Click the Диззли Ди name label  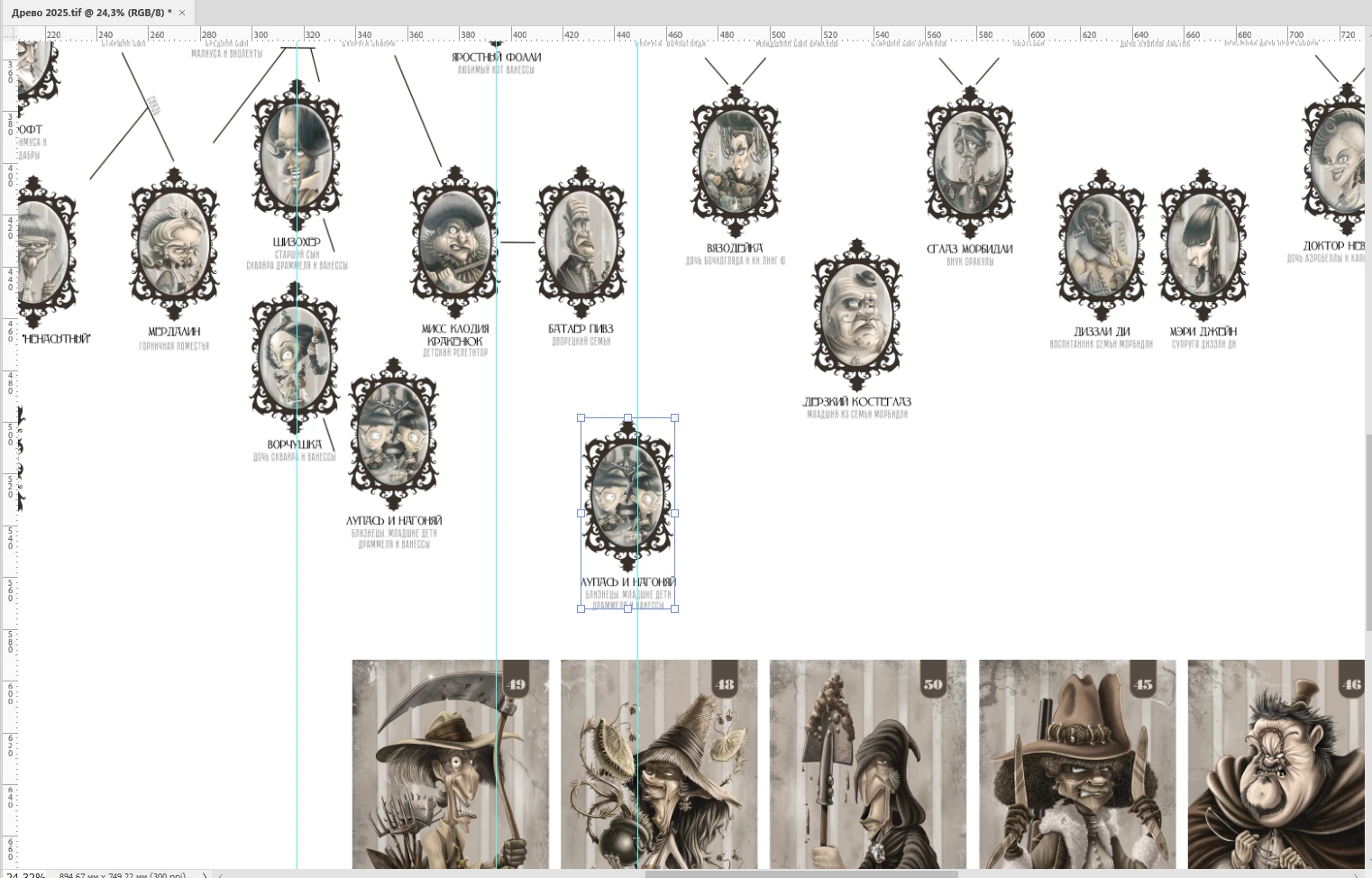(x=1102, y=332)
